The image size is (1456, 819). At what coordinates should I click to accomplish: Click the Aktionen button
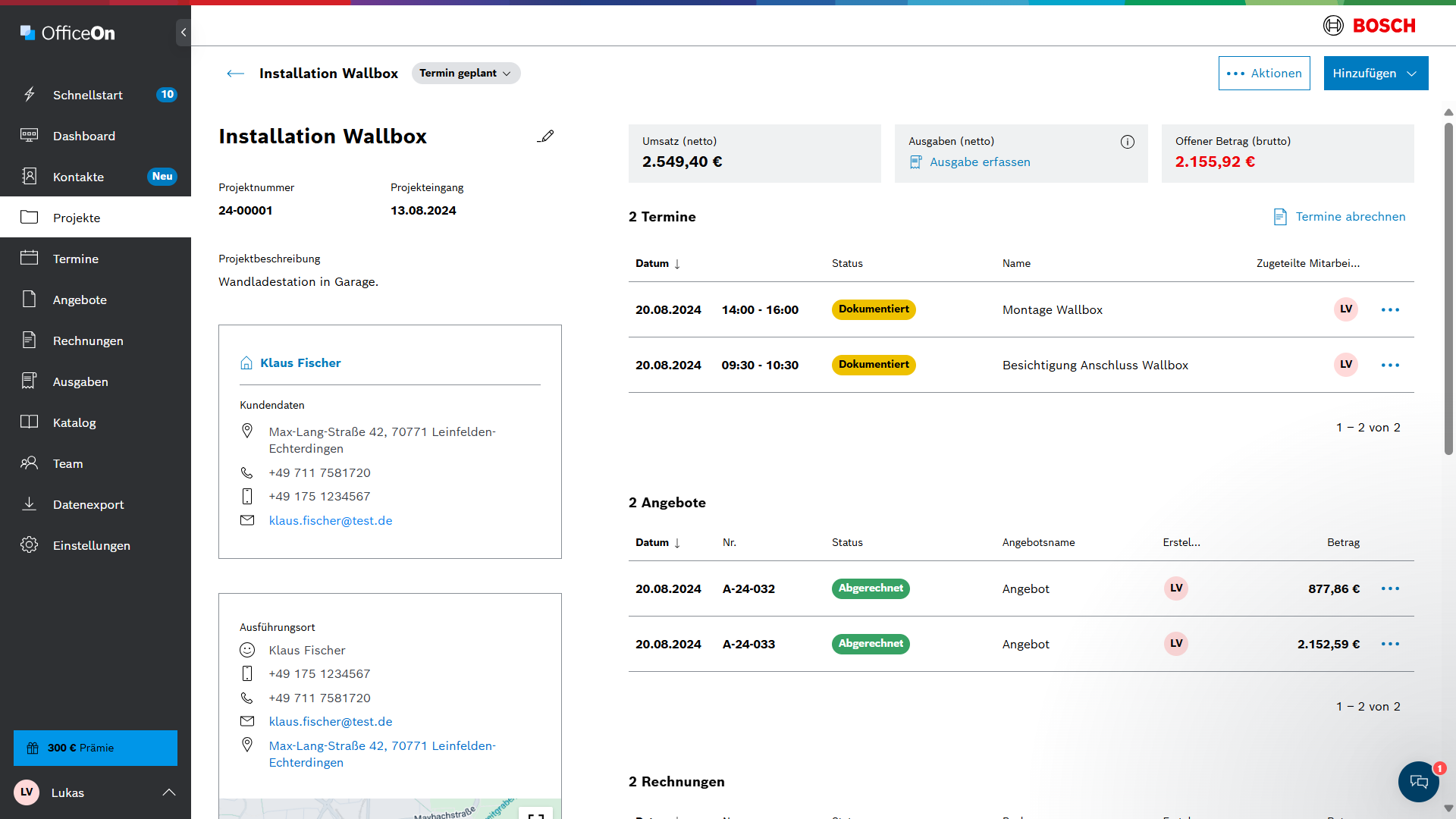(1263, 74)
